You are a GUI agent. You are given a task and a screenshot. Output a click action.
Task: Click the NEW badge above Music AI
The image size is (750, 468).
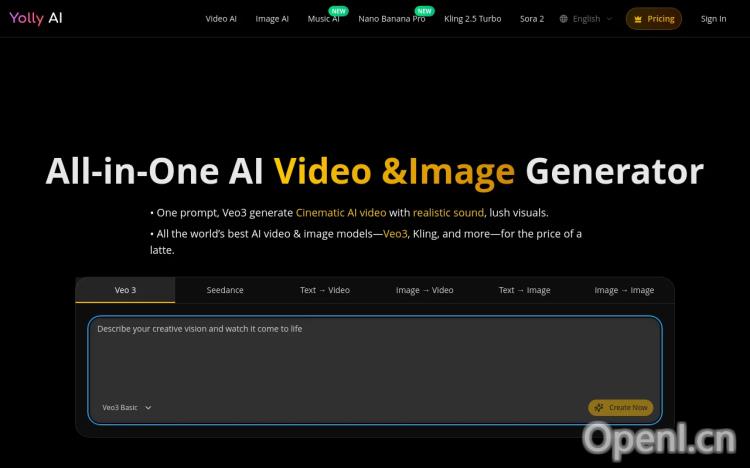(x=338, y=11)
